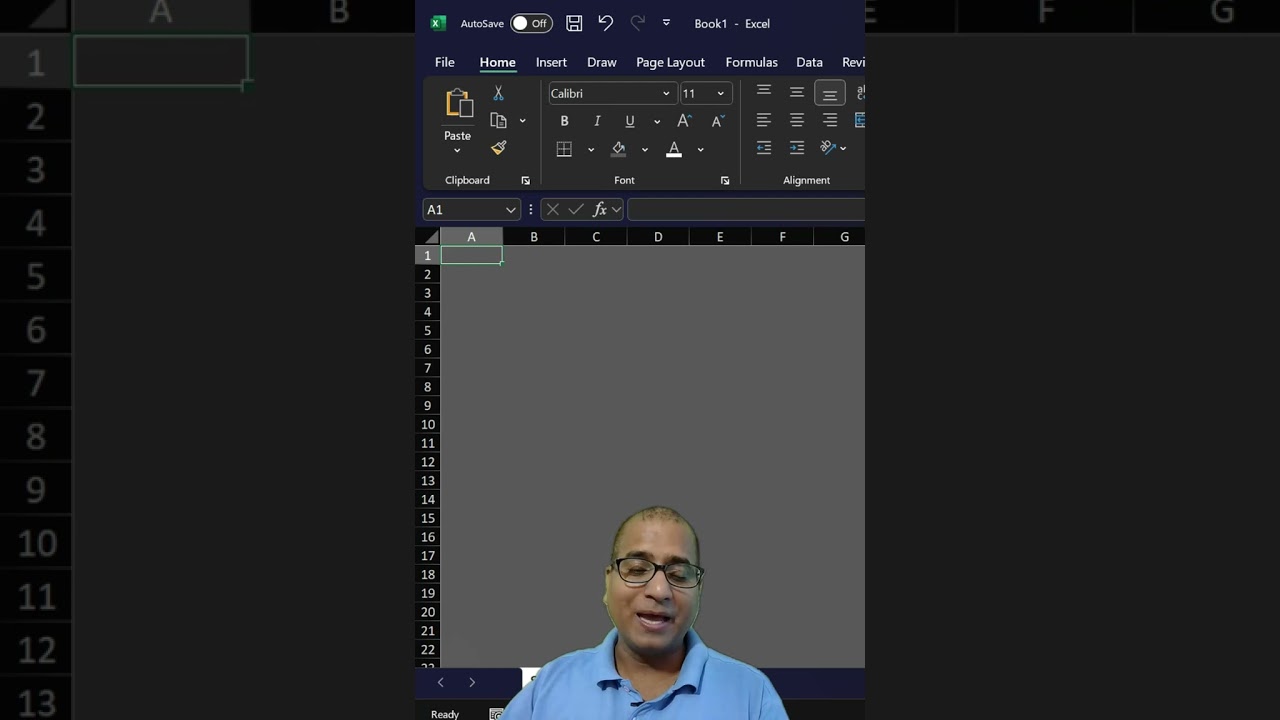This screenshot has width=1280, height=720.
Task: Click the Paste clipboard icon
Action: pyautogui.click(x=459, y=105)
